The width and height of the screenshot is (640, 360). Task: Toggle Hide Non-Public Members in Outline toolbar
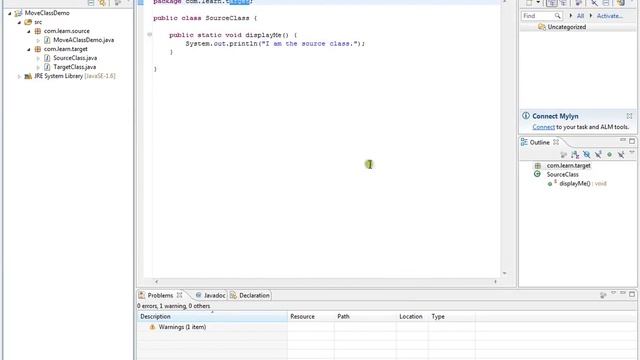point(609,154)
